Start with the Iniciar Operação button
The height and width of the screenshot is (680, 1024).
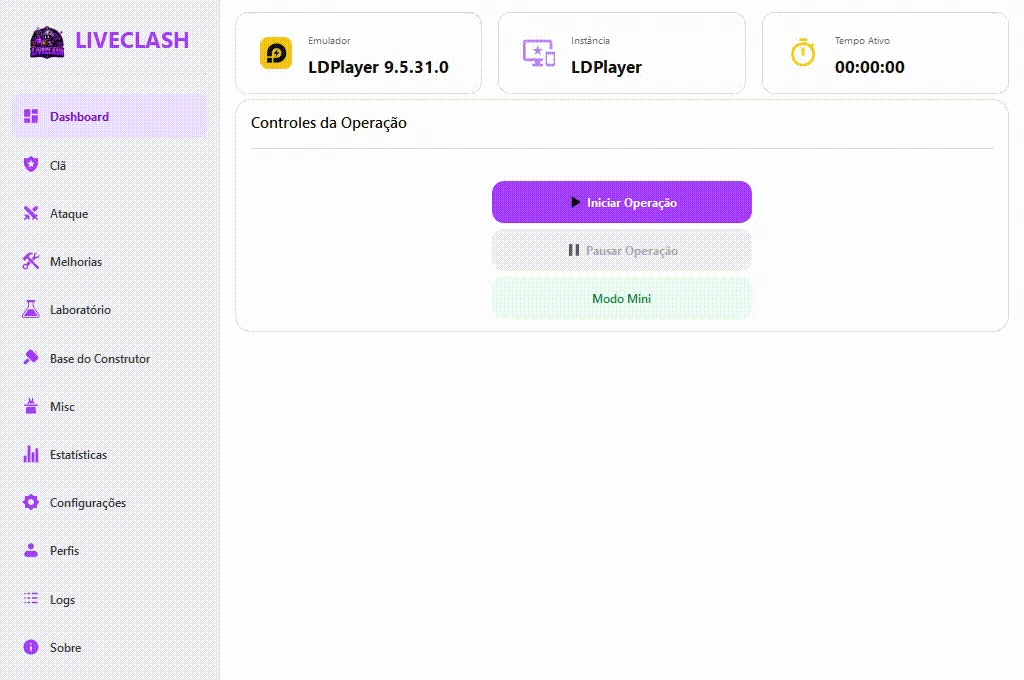click(622, 202)
